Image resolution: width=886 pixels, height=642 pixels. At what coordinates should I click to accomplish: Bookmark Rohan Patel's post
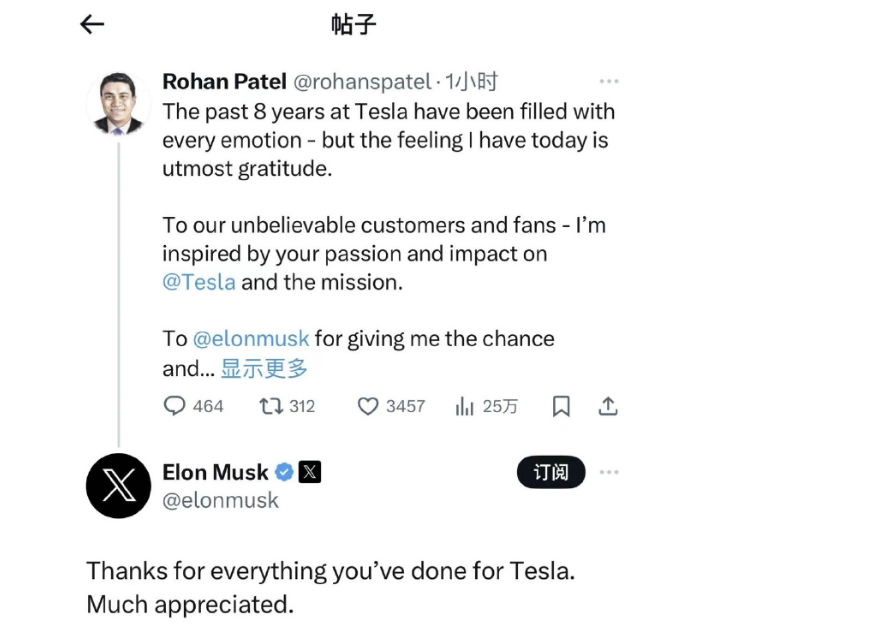click(x=561, y=406)
